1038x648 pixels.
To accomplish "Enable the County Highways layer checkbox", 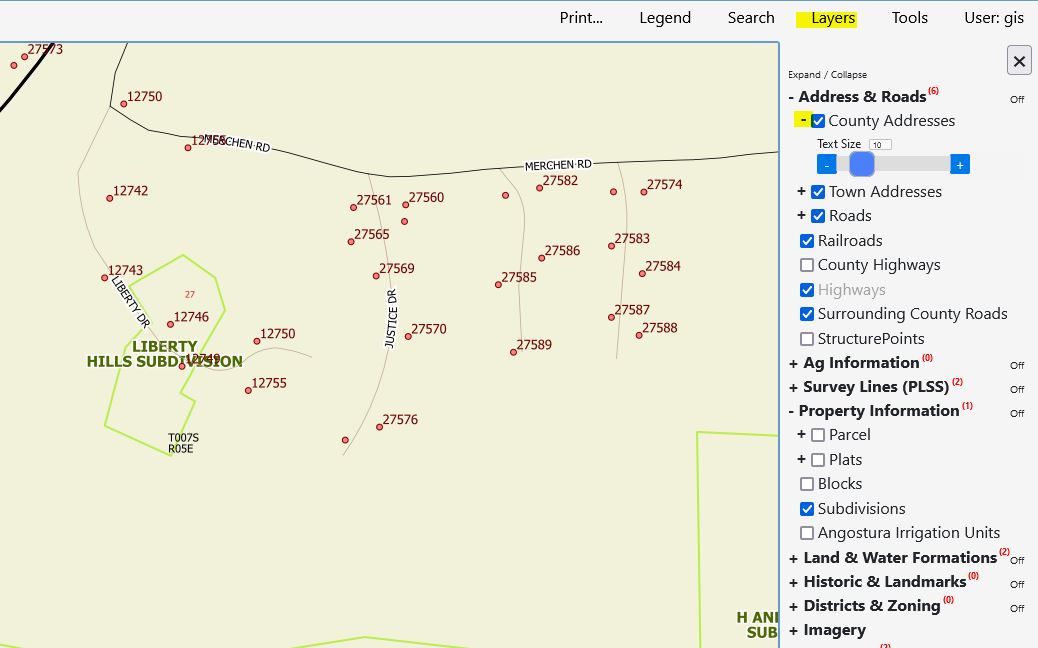I will 806,265.
